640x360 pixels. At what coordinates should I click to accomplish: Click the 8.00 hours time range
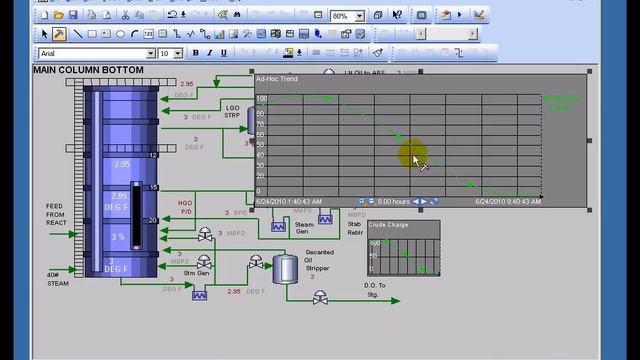coord(393,201)
